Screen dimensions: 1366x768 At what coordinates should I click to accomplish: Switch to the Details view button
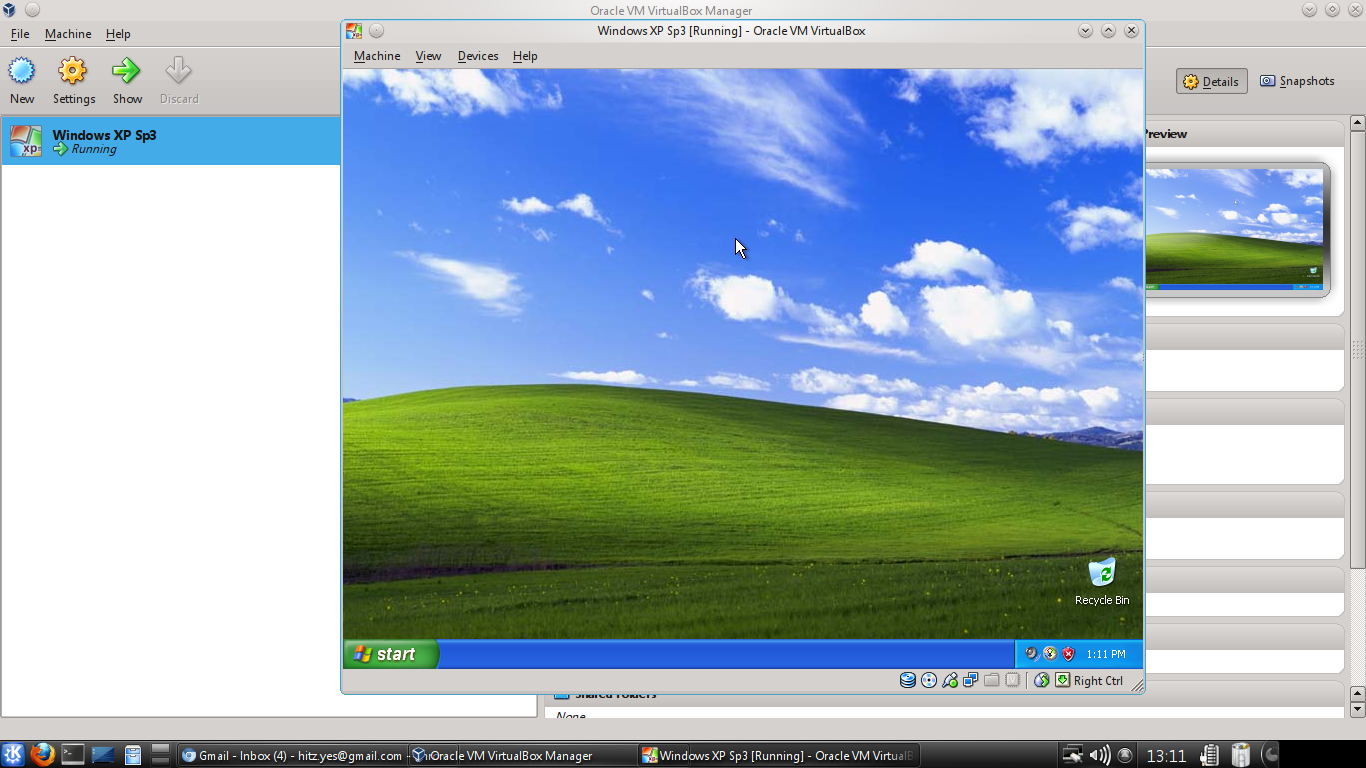pos(1211,82)
